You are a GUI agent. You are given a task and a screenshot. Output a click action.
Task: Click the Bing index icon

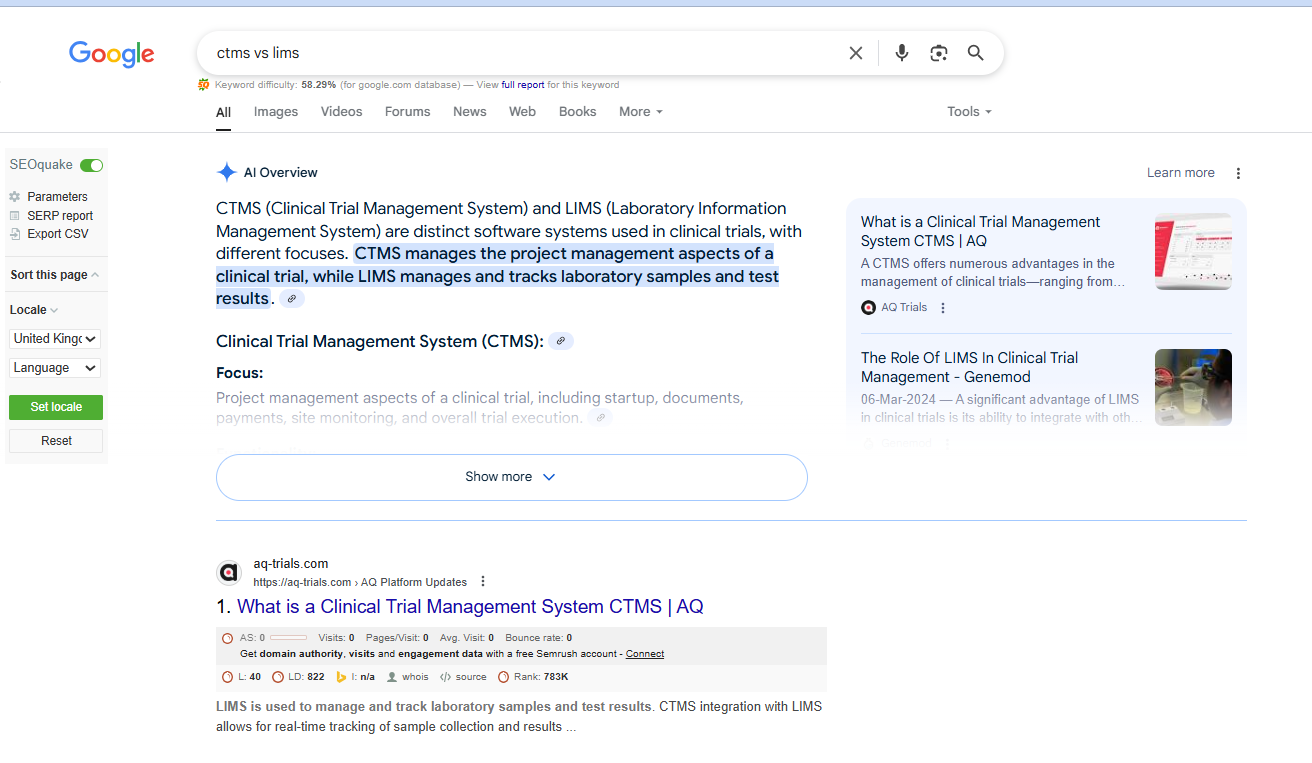coord(341,677)
